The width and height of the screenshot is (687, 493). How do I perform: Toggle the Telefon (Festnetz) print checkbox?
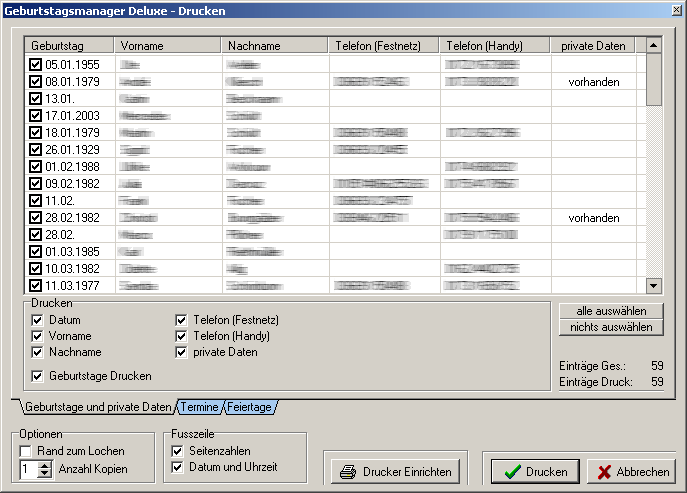point(181,320)
